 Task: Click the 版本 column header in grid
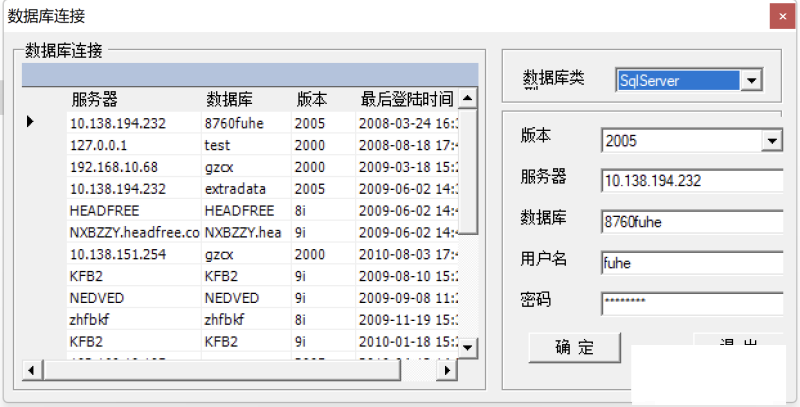tap(312, 100)
